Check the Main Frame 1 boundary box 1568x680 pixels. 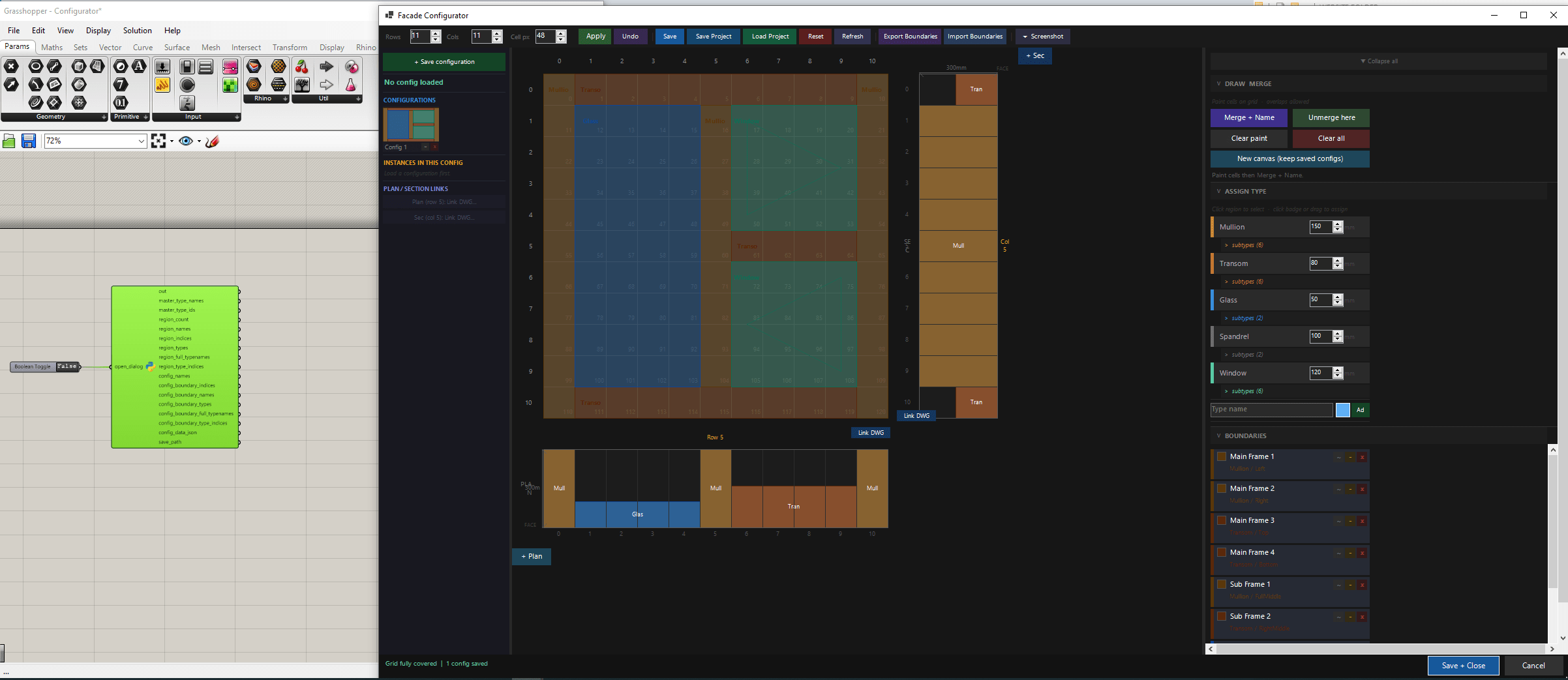(x=1222, y=456)
